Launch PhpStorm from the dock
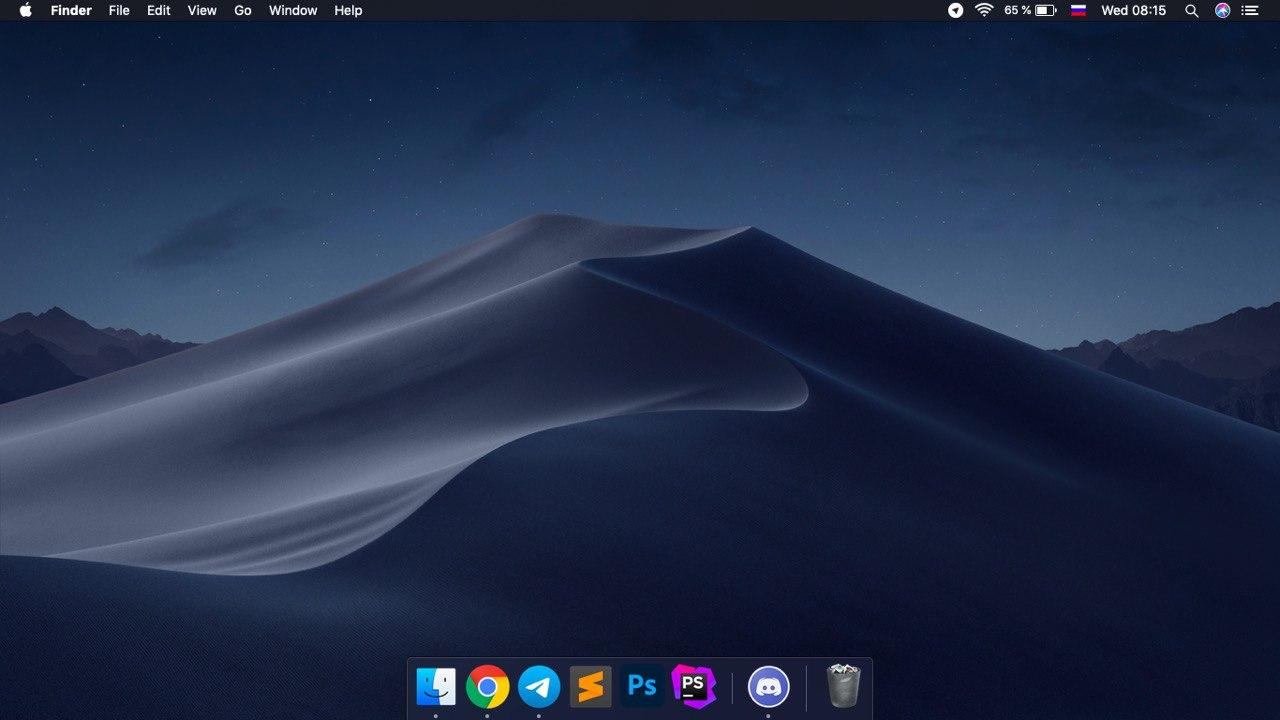The height and width of the screenshot is (720, 1280). coord(693,686)
